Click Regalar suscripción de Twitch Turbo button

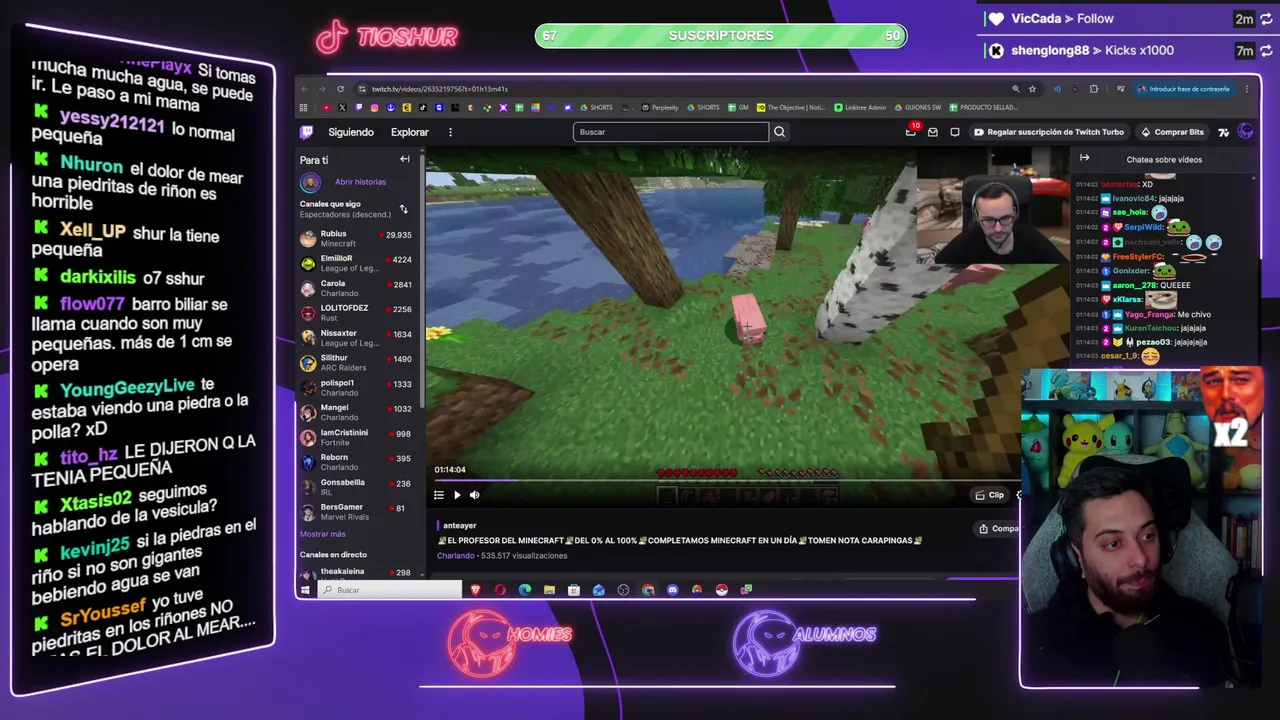pos(1049,132)
